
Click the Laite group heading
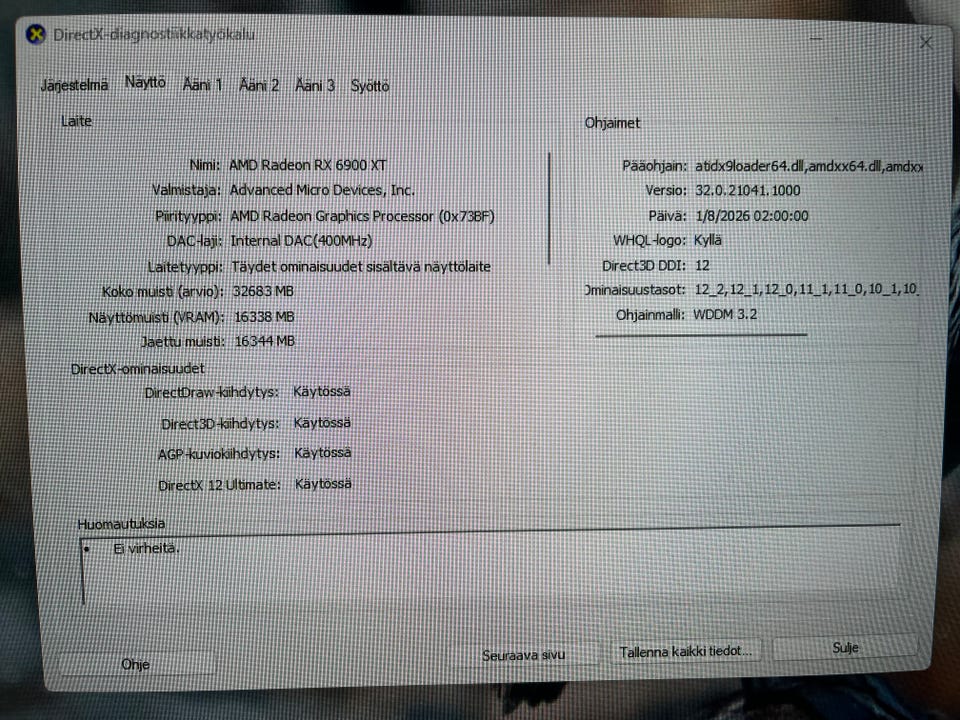tap(77, 121)
